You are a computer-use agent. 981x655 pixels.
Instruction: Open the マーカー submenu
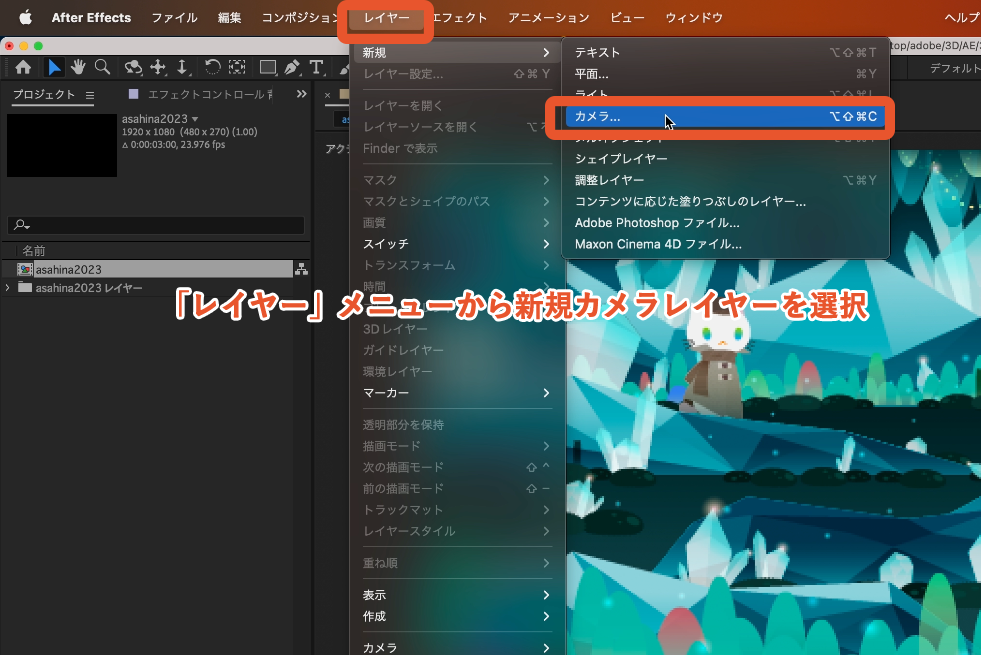tap(456, 393)
